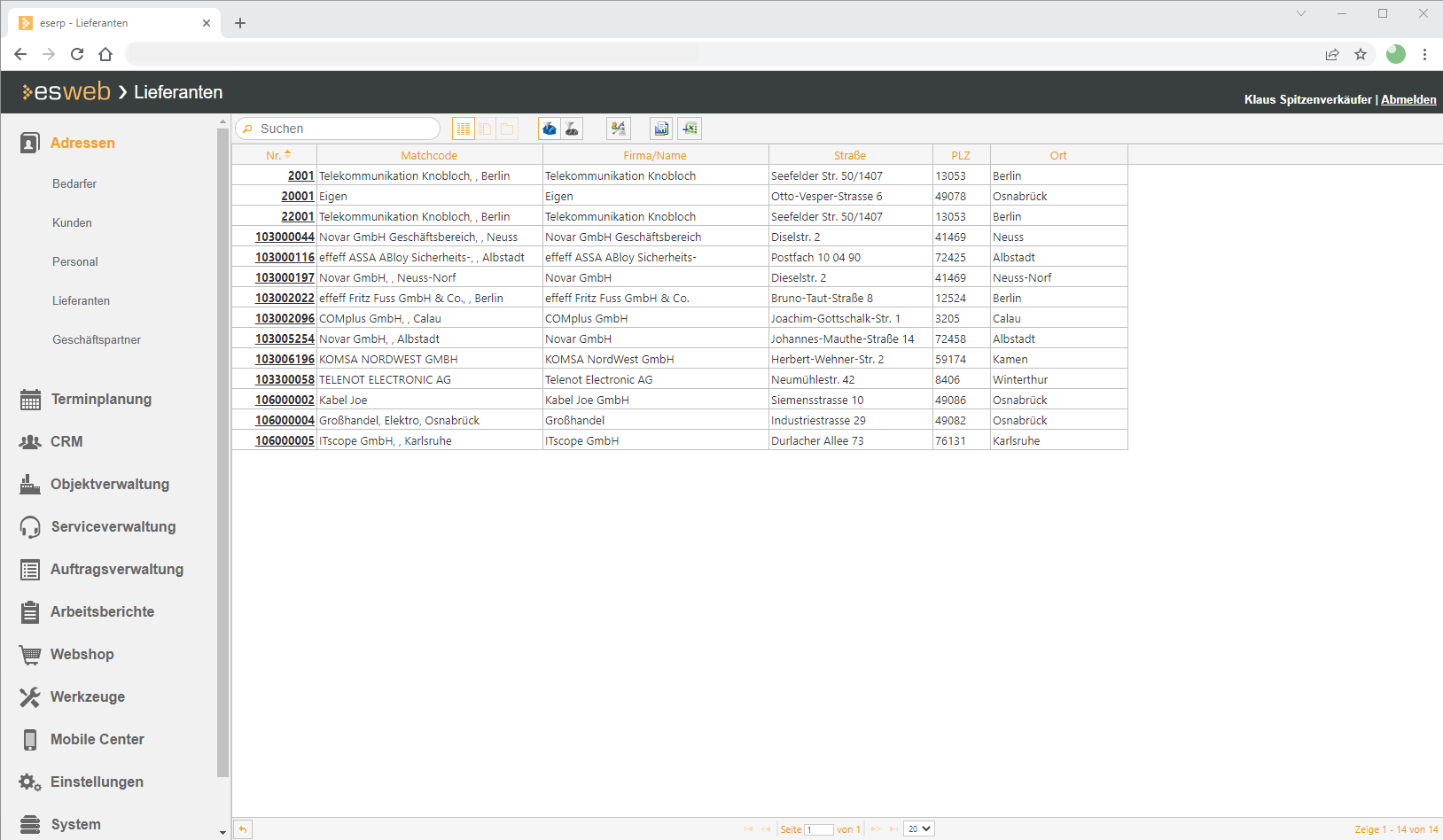
Task: Click the Adressen section icon
Action: click(x=30, y=143)
